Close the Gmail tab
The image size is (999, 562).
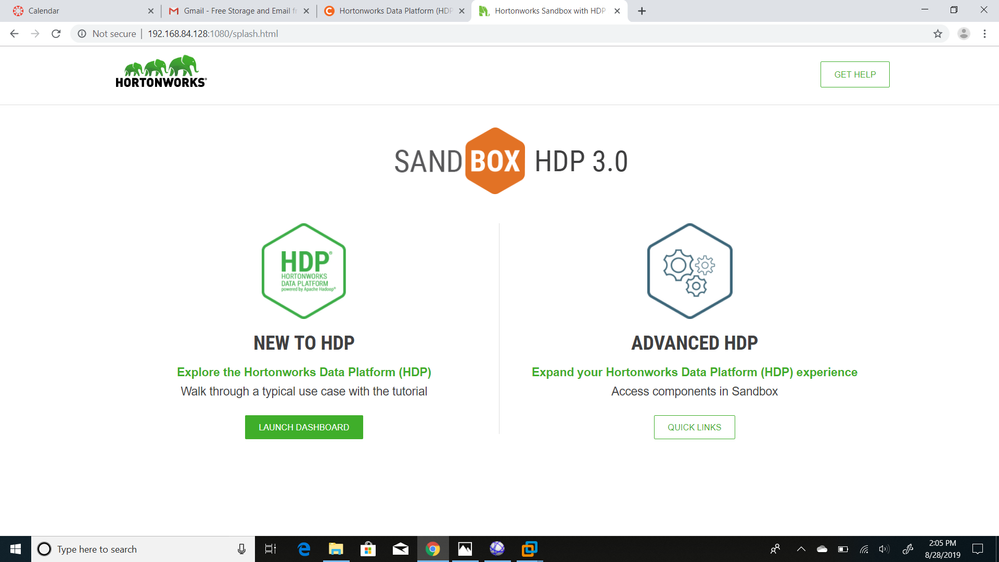(306, 11)
